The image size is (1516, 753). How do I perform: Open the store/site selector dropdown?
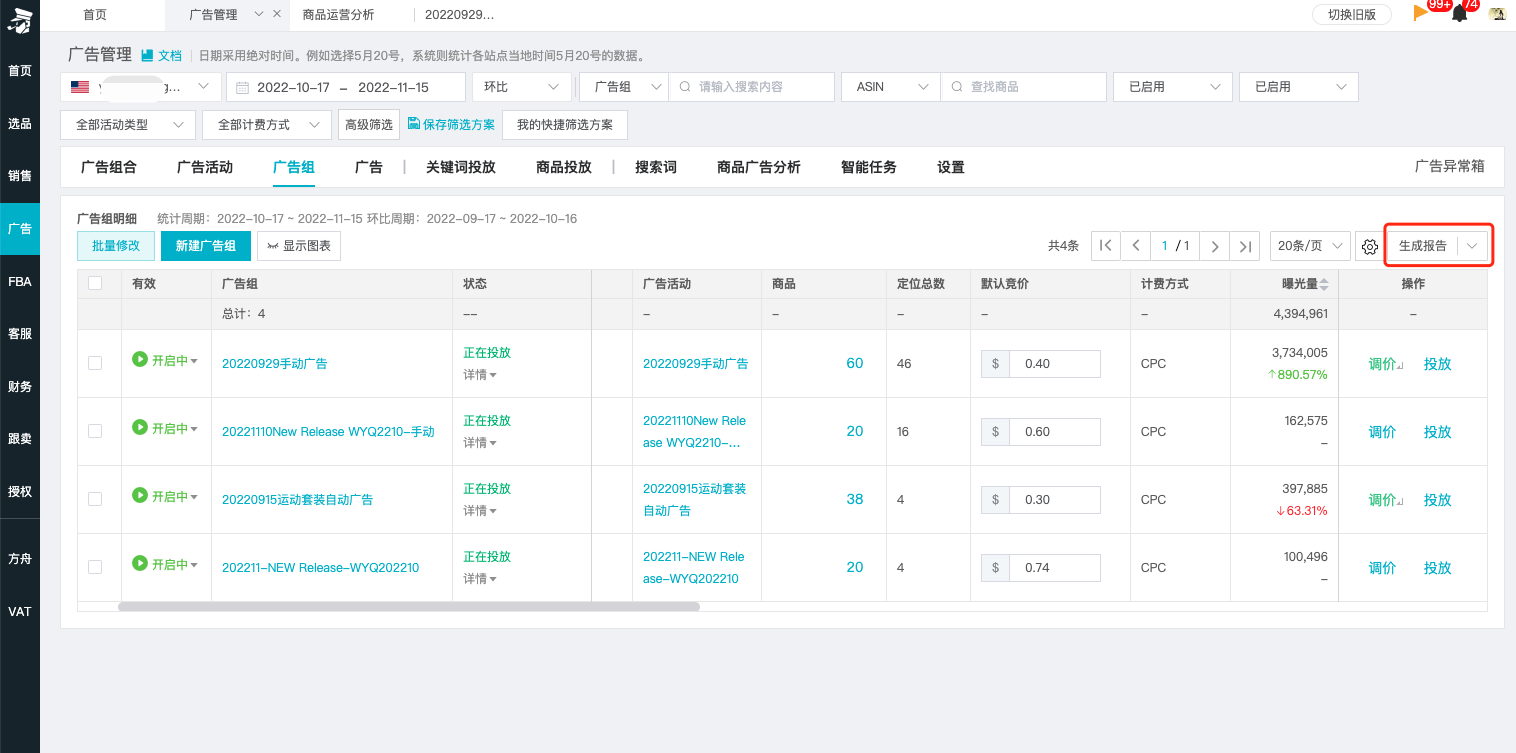click(x=141, y=87)
